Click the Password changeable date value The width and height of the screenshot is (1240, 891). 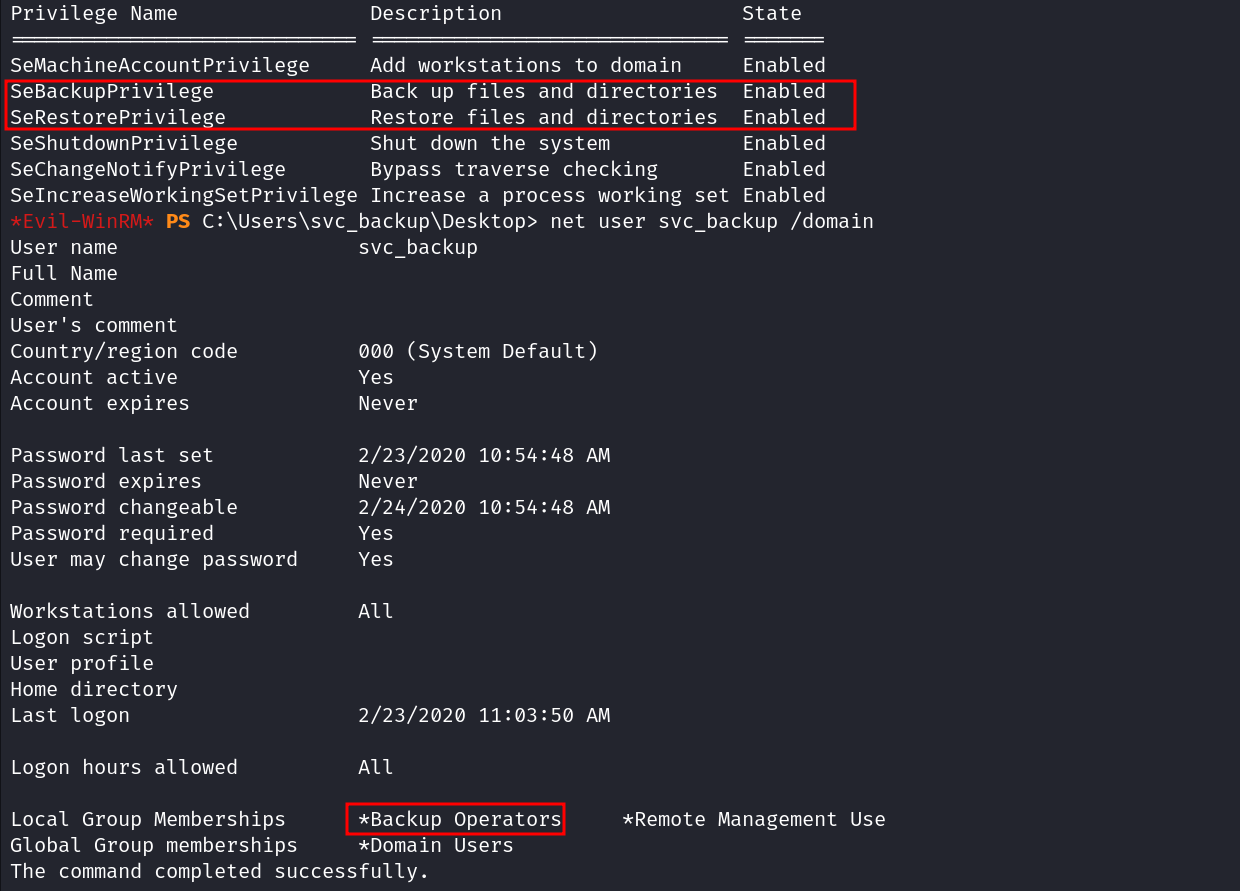tap(484, 507)
